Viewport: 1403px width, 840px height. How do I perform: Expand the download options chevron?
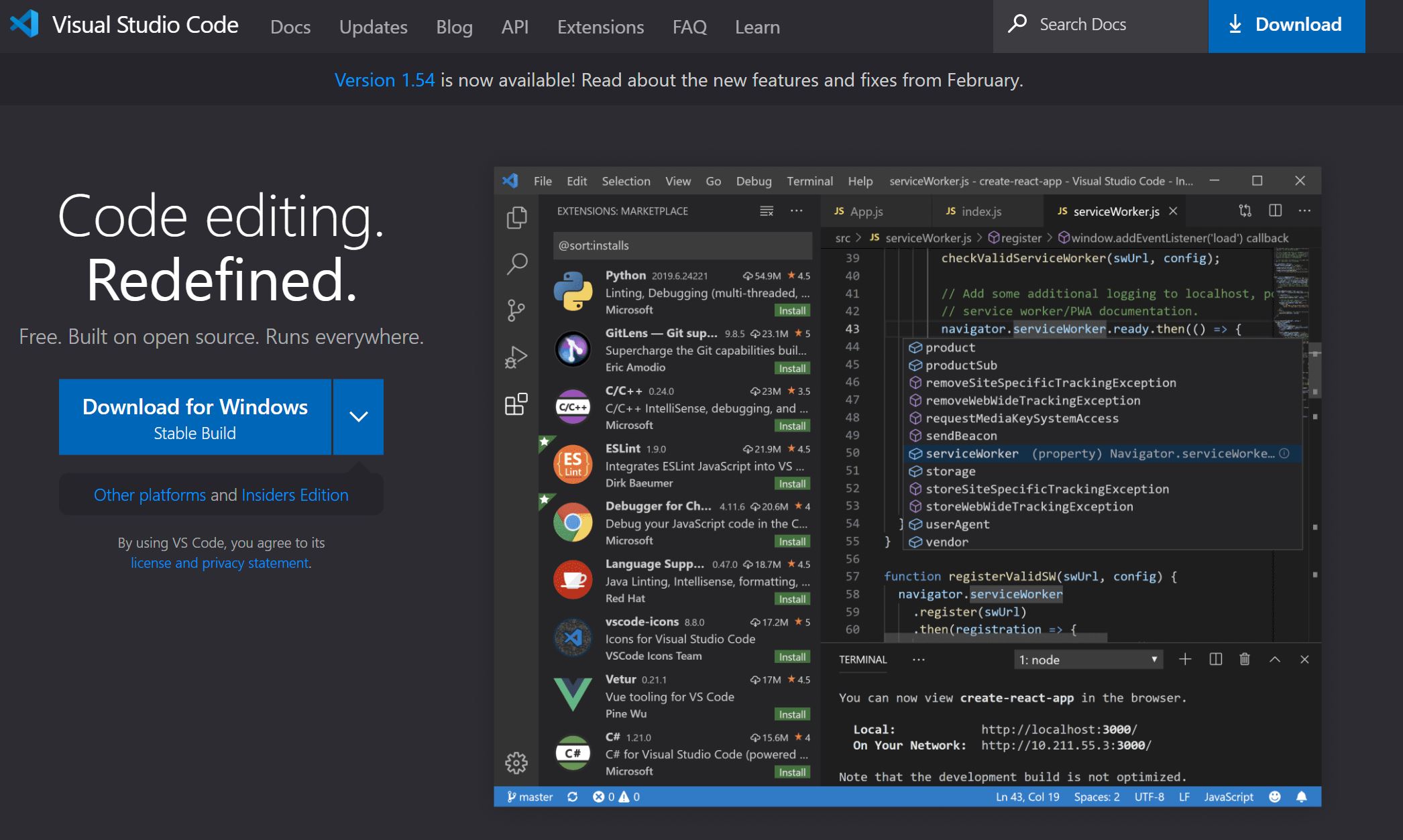tap(359, 416)
